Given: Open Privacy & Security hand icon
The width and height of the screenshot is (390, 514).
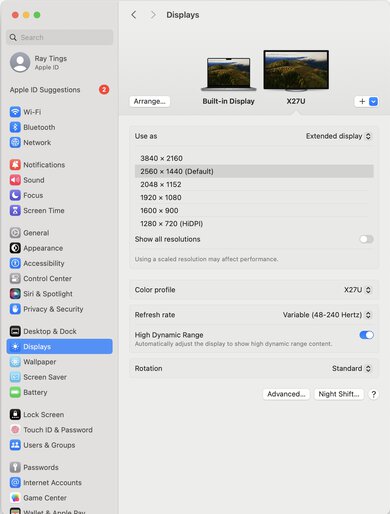Looking at the screenshot, I should 15,309.
